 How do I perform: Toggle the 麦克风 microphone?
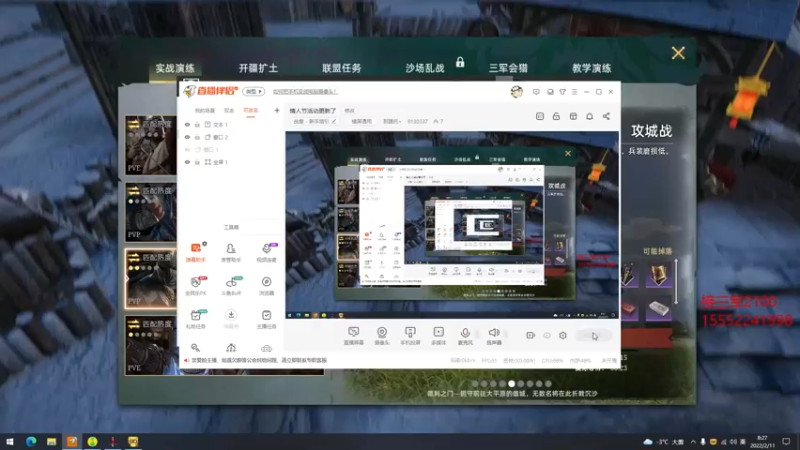[x=465, y=336]
